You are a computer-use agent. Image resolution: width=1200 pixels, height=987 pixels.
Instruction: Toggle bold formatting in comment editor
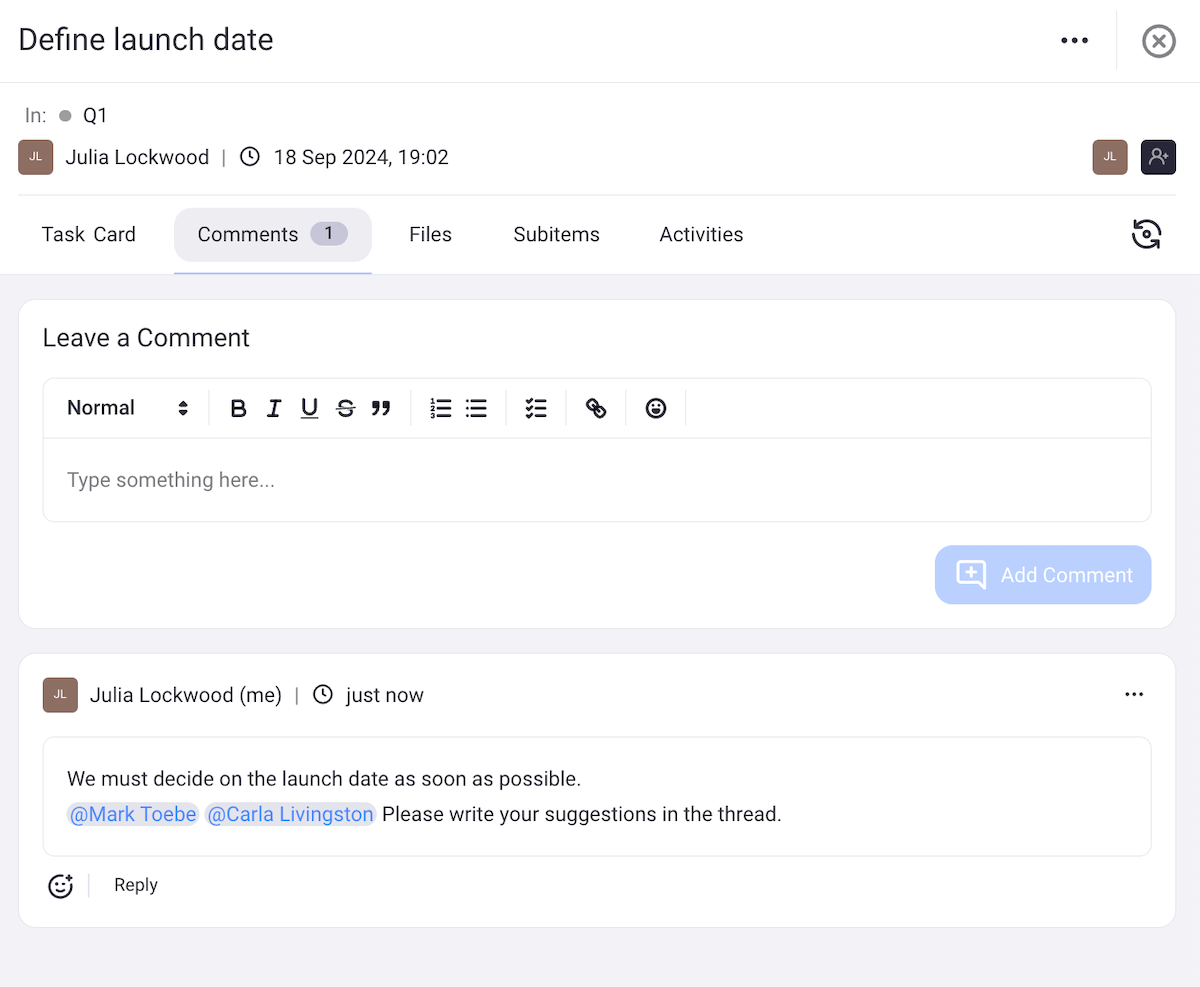tap(238, 408)
